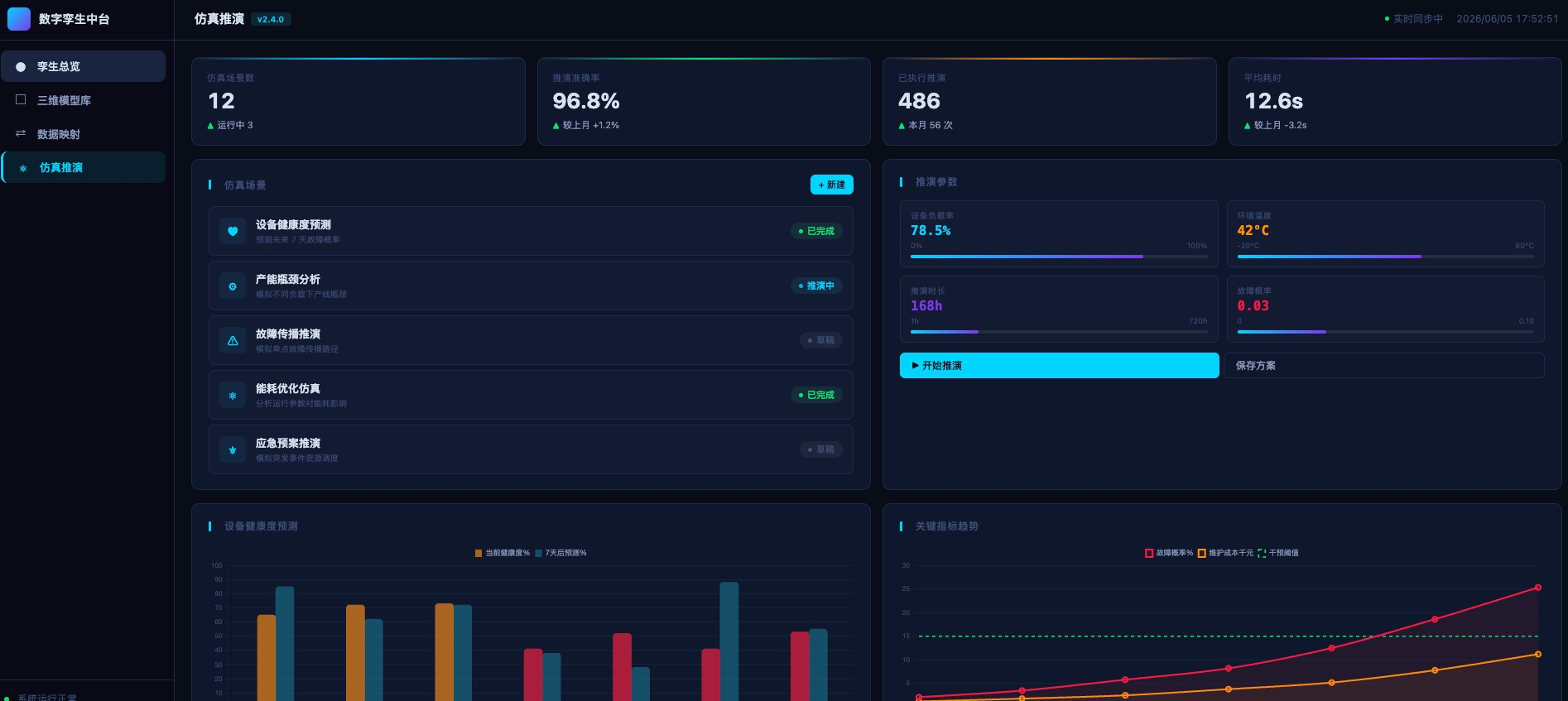Select 仿真推演 in the sidebar
Image resolution: width=1568 pixels, height=701 pixels.
click(84, 167)
